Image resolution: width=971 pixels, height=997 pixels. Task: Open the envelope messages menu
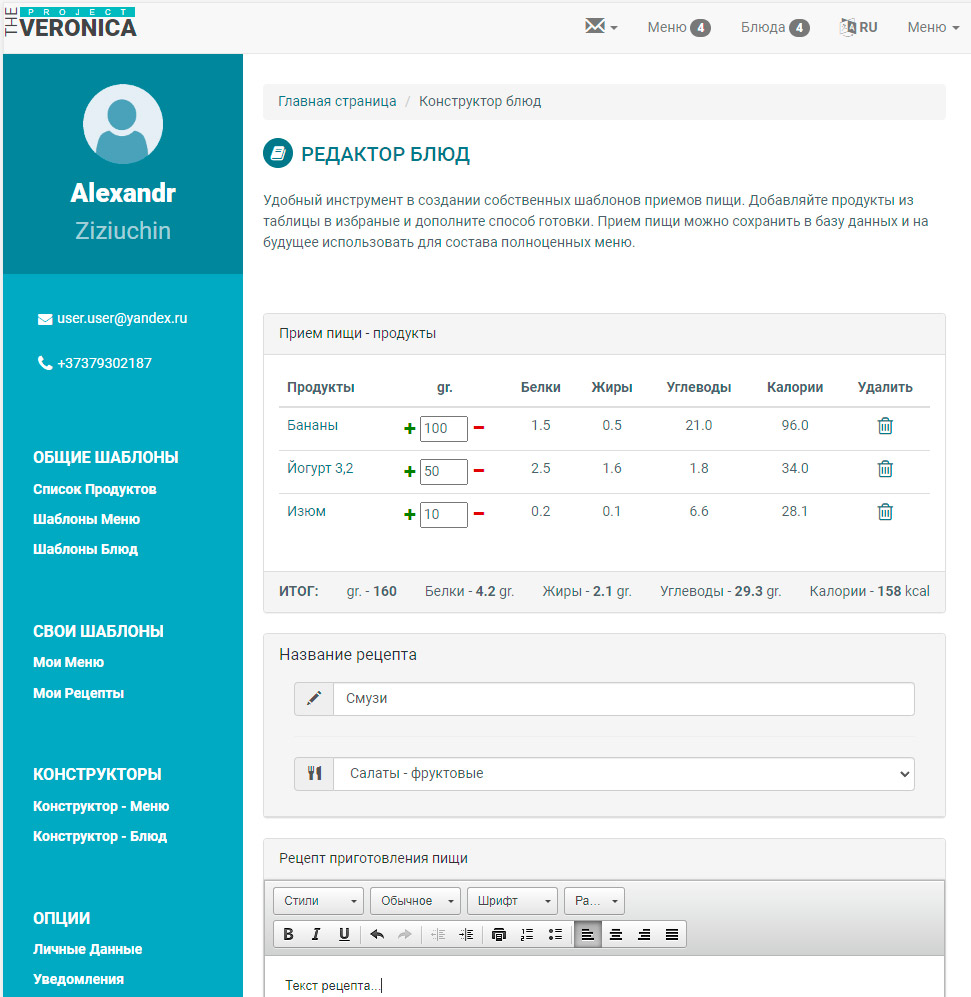(x=600, y=28)
